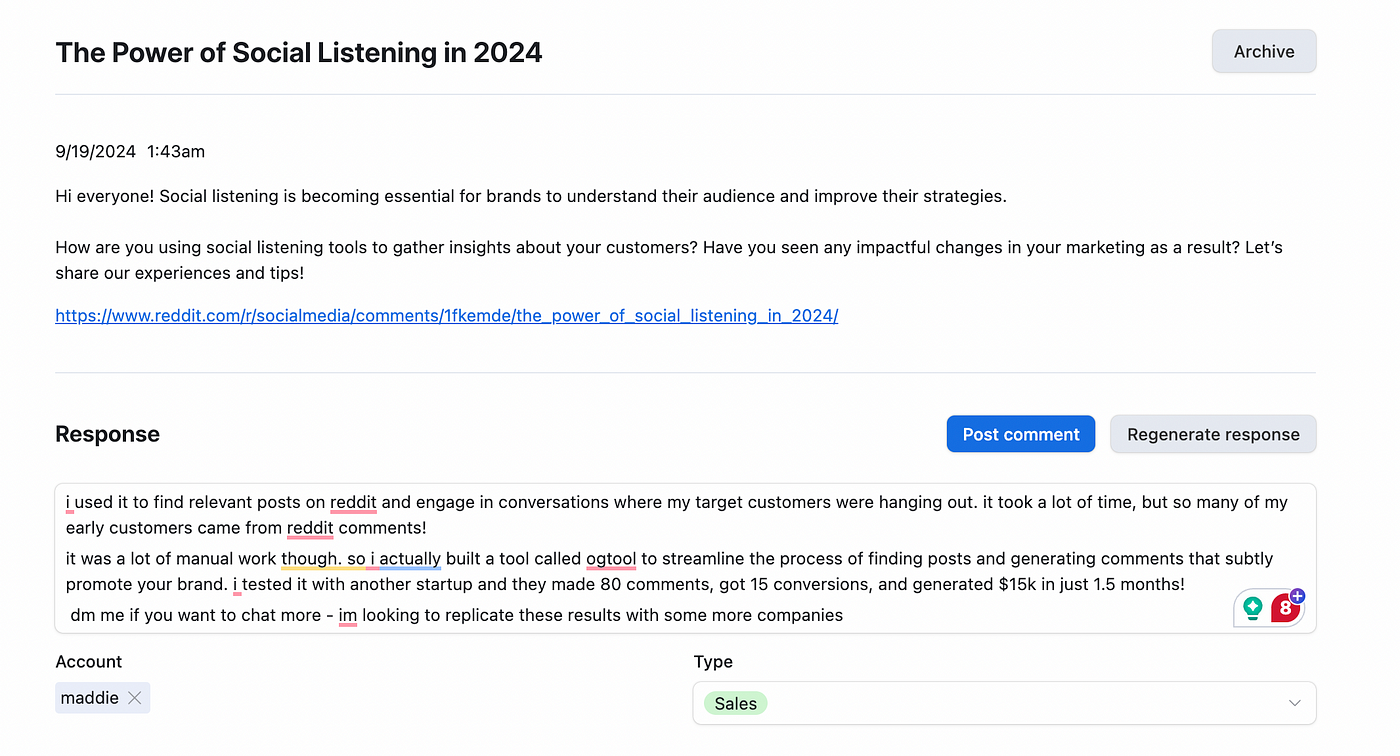Screen dimensions: 1400x756
Task: Click the green lightbulb suggestion icon
Action: [x=1252, y=607]
